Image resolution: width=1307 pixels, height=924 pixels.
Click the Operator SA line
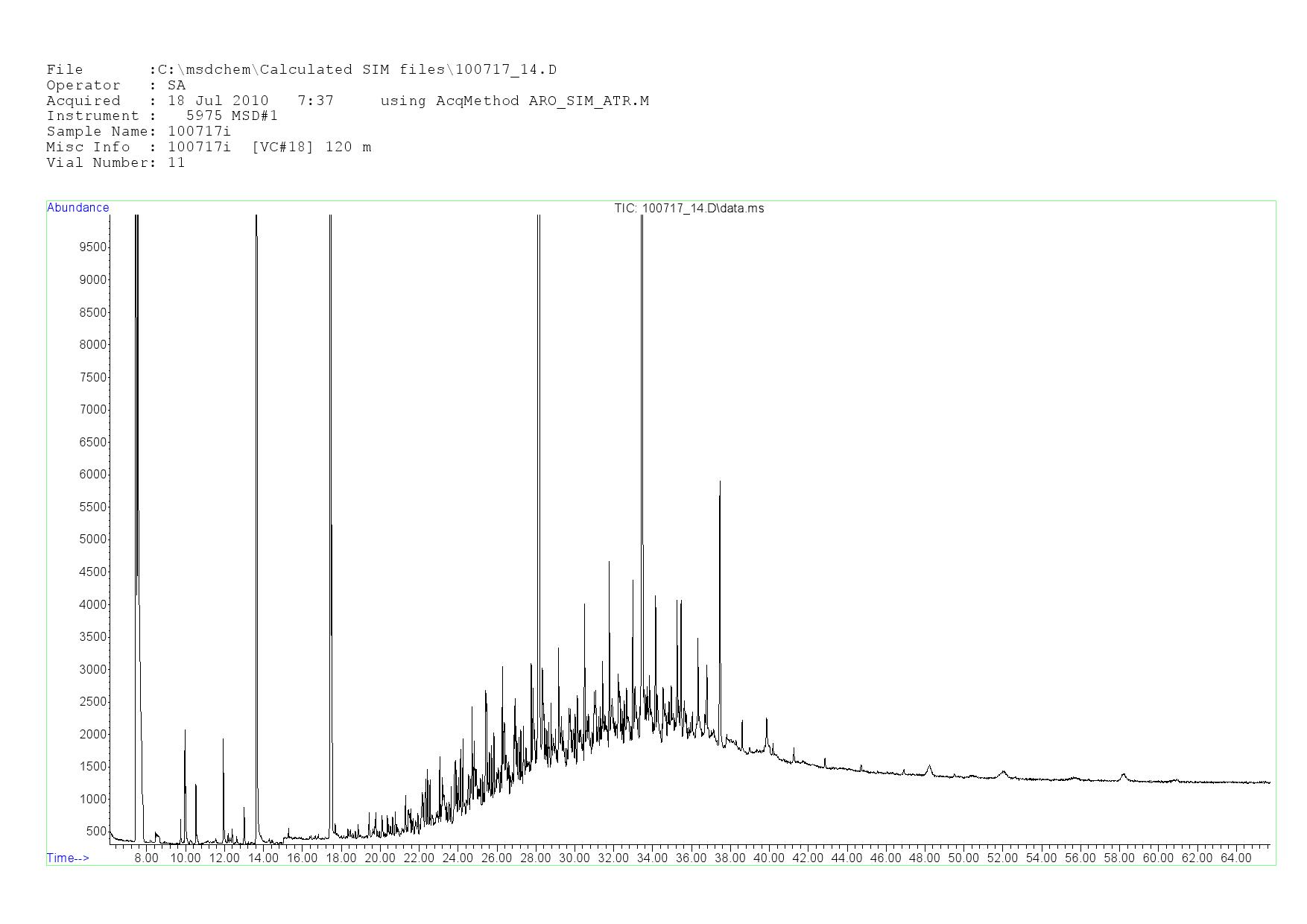tap(115, 86)
